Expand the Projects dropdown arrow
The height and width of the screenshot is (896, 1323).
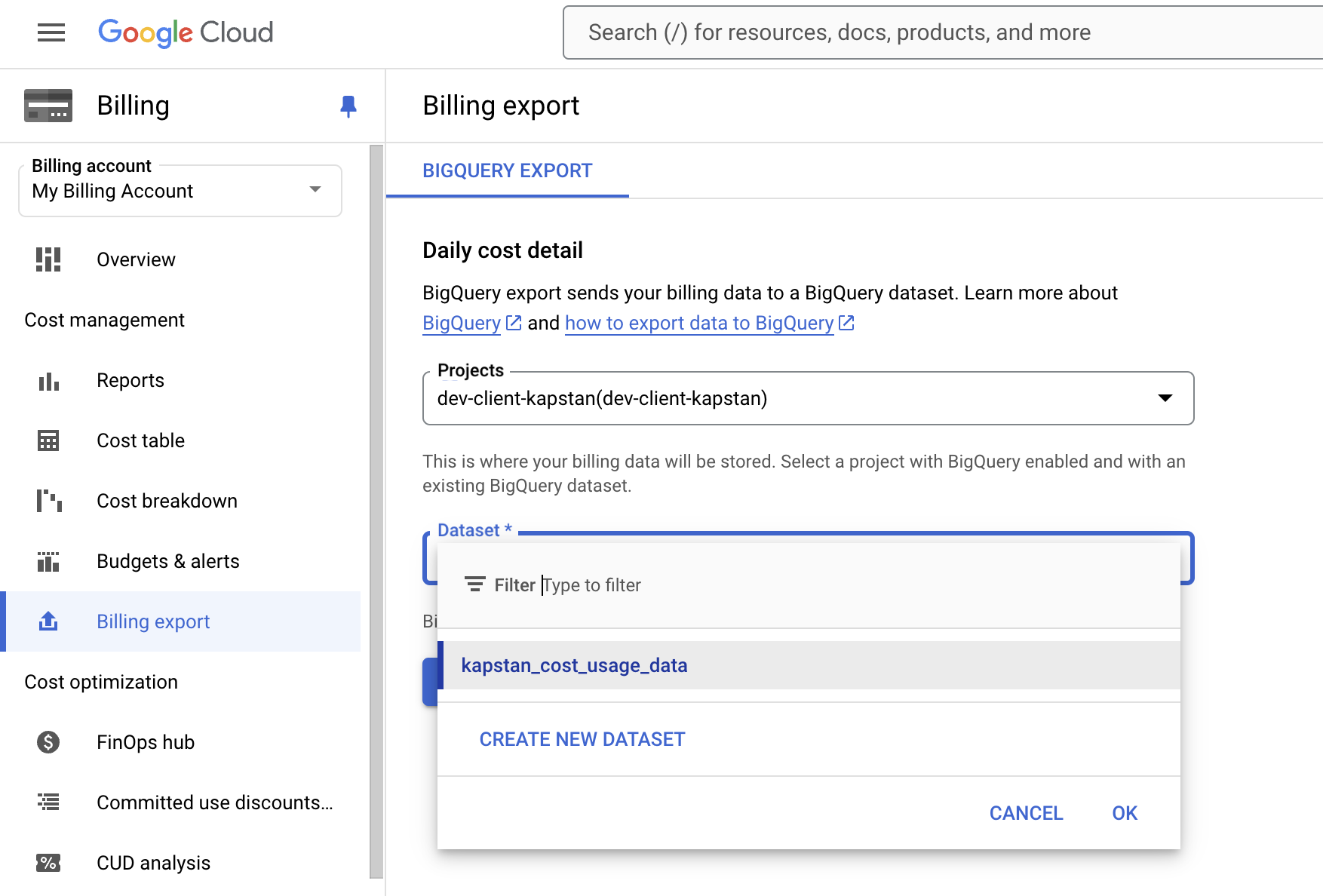tap(1165, 398)
